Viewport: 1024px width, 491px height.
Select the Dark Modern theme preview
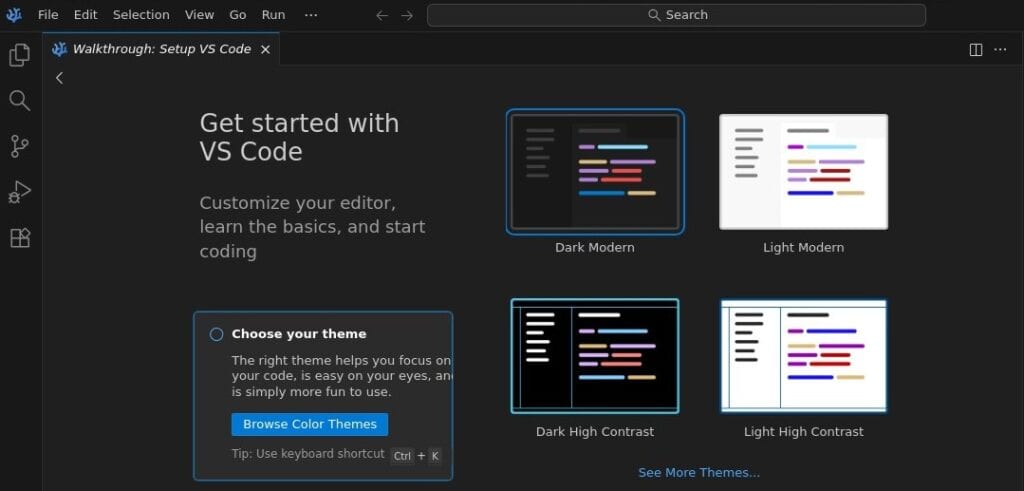click(x=595, y=172)
